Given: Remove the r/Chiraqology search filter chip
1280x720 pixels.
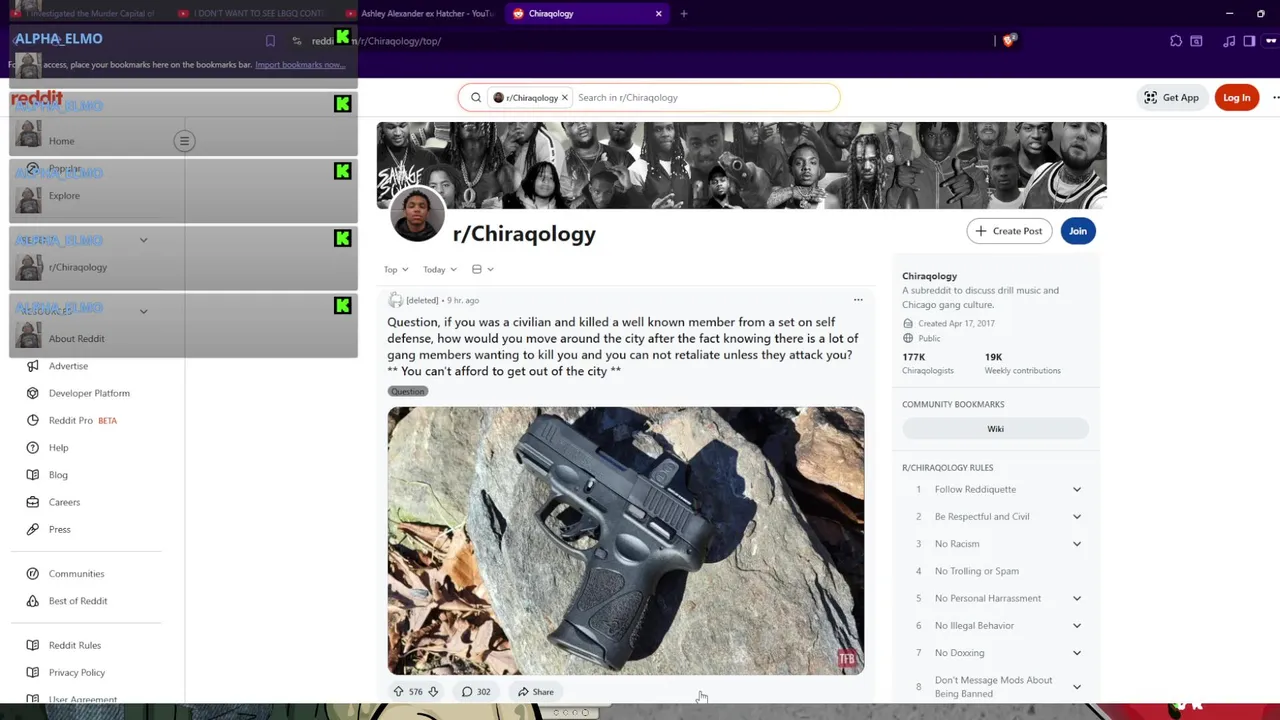Looking at the screenshot, I should [x=564, y=98].
